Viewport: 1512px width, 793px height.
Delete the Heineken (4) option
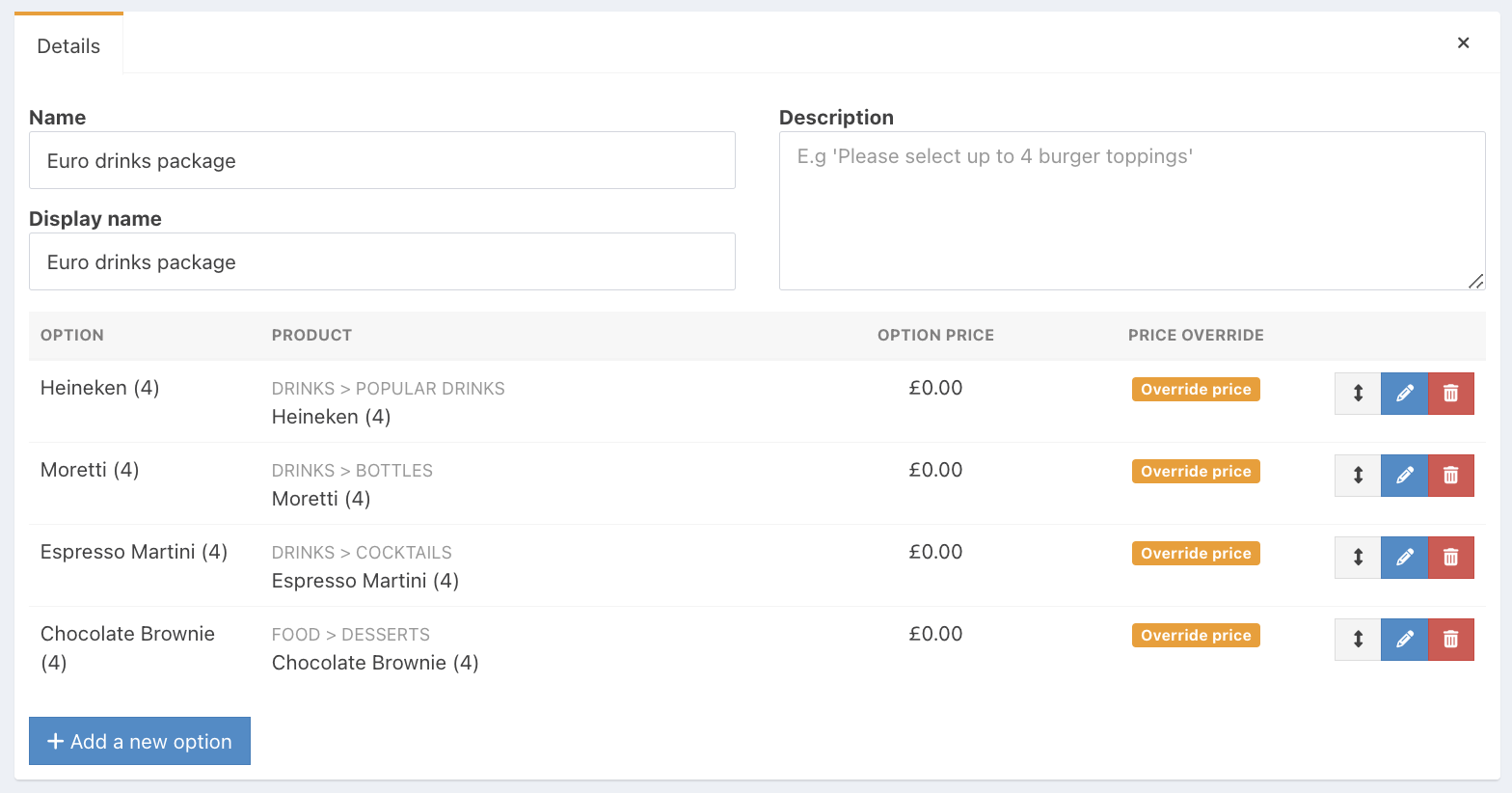click(x=1450, y=394)
